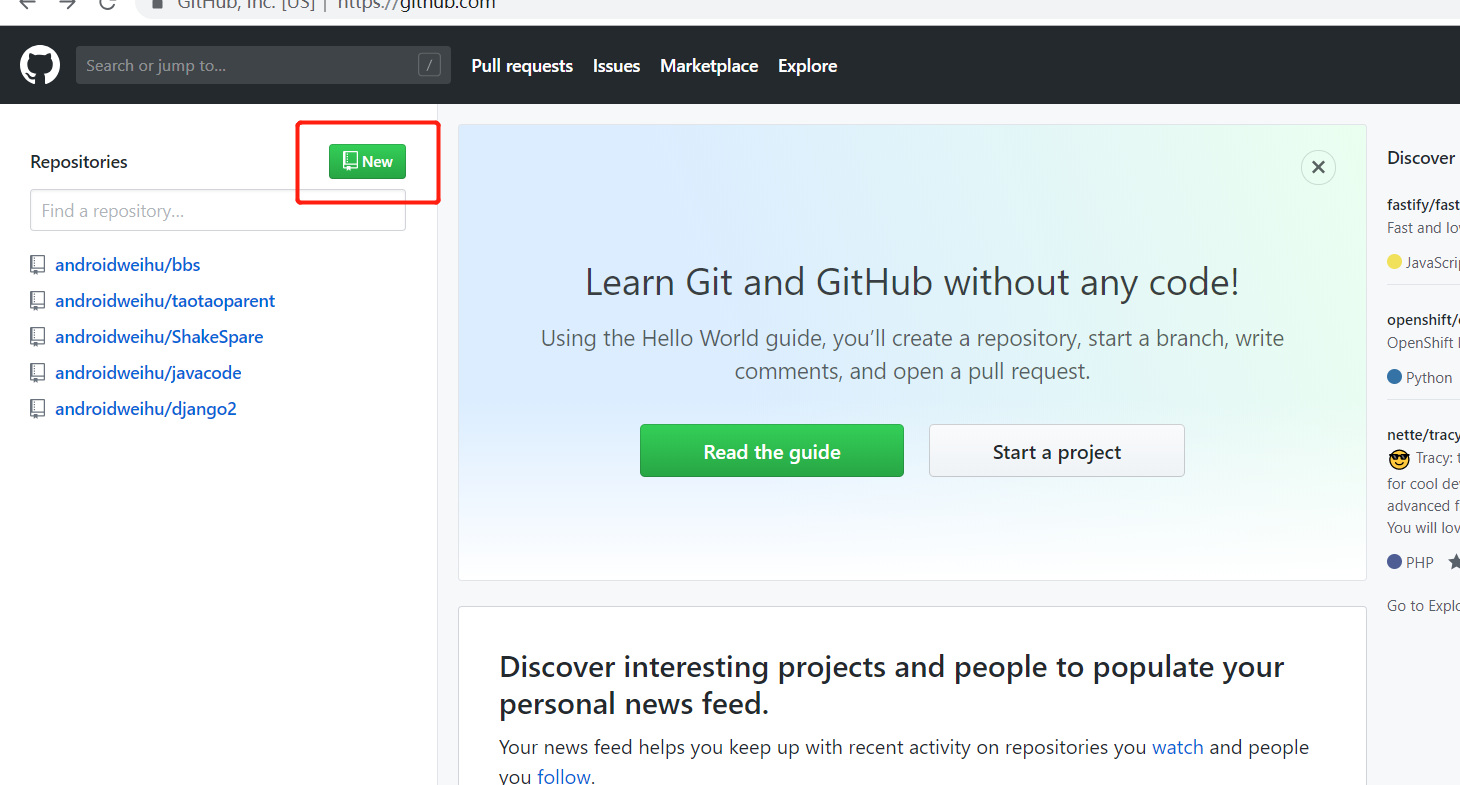The image size is (1460, 785).
Task: Click repo icon beside androidweihu/ShakeSpare
Action: (38, 337)
